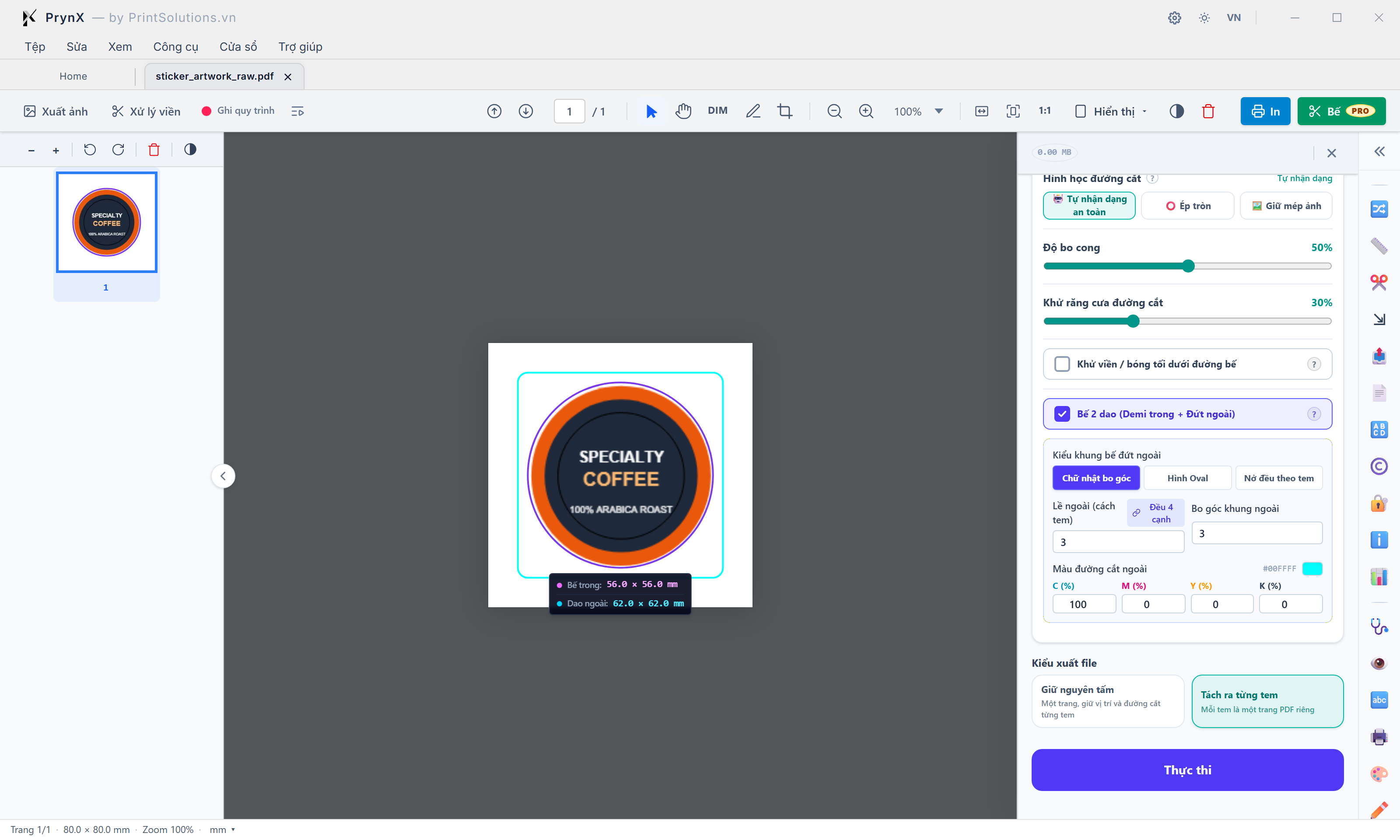Choose the crop tool in toolbar
The image size is (1400, 840).
(x=785, y=111)
